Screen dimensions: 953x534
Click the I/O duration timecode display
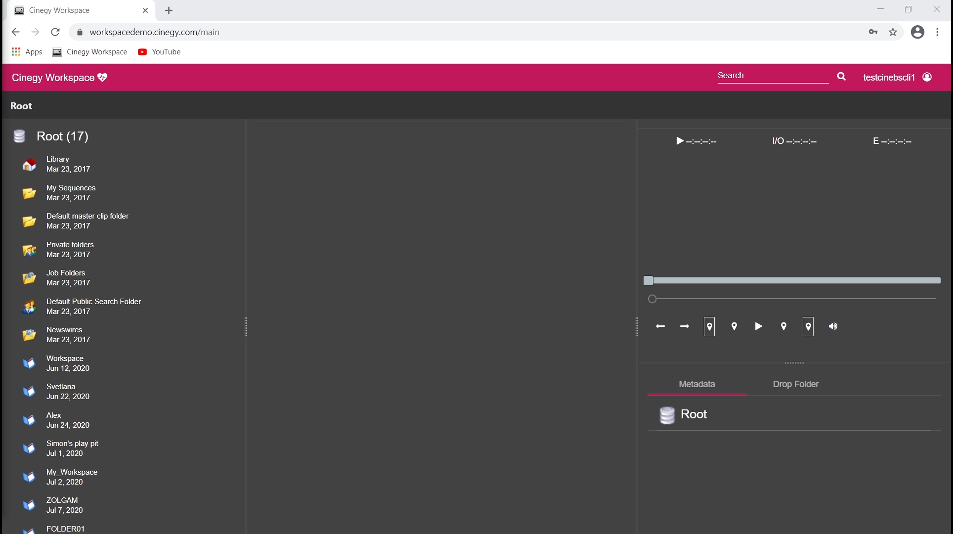[794, 141]
